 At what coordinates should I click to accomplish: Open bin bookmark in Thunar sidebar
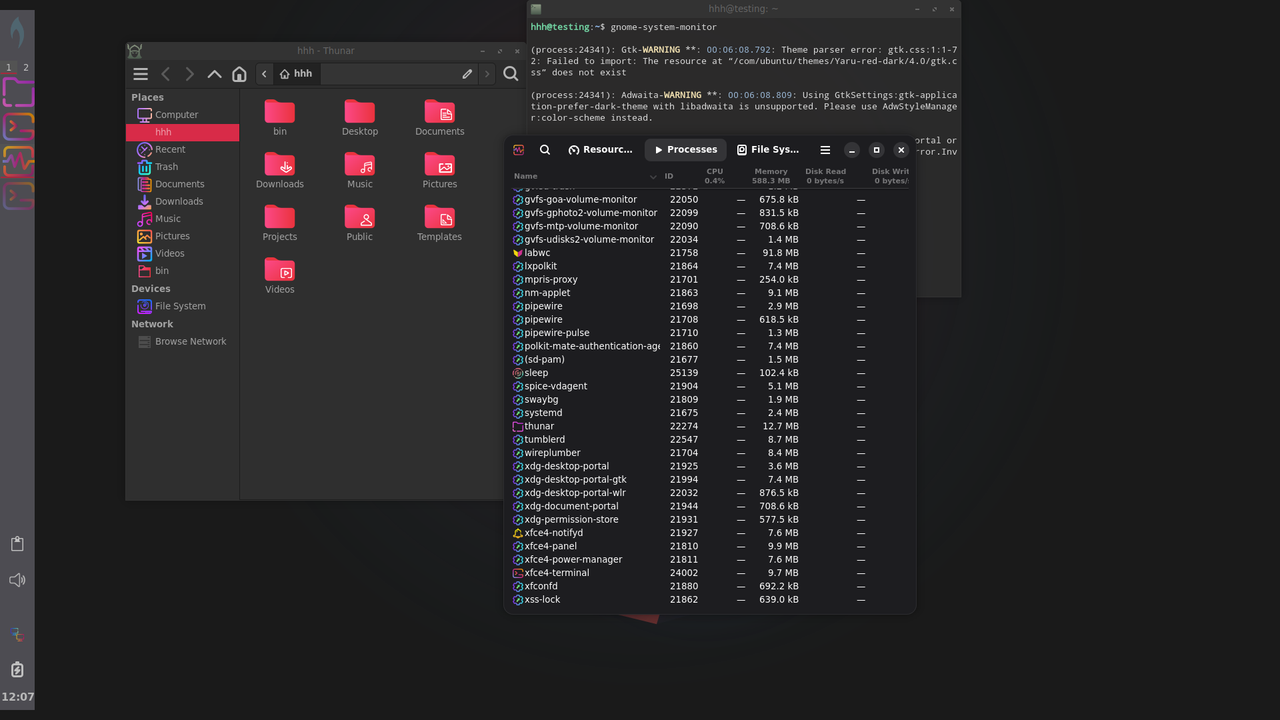click(182, 271)
